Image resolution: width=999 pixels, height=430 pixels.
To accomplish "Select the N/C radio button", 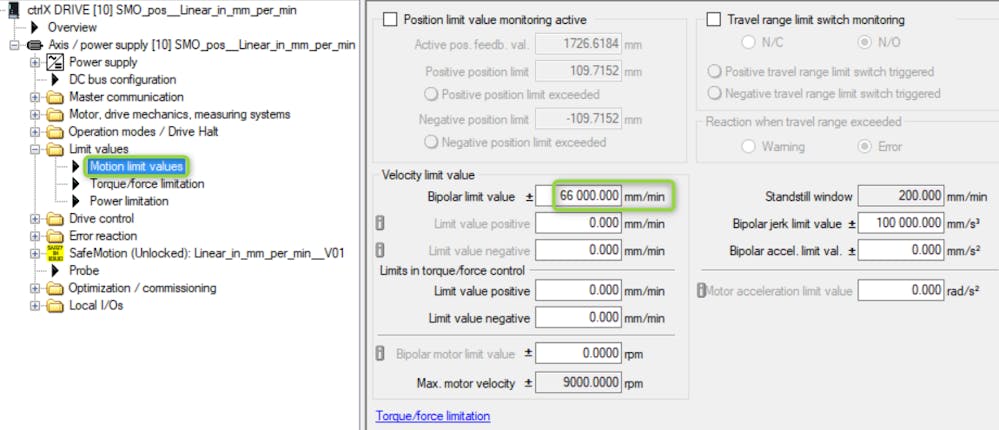I will (747, 43).
